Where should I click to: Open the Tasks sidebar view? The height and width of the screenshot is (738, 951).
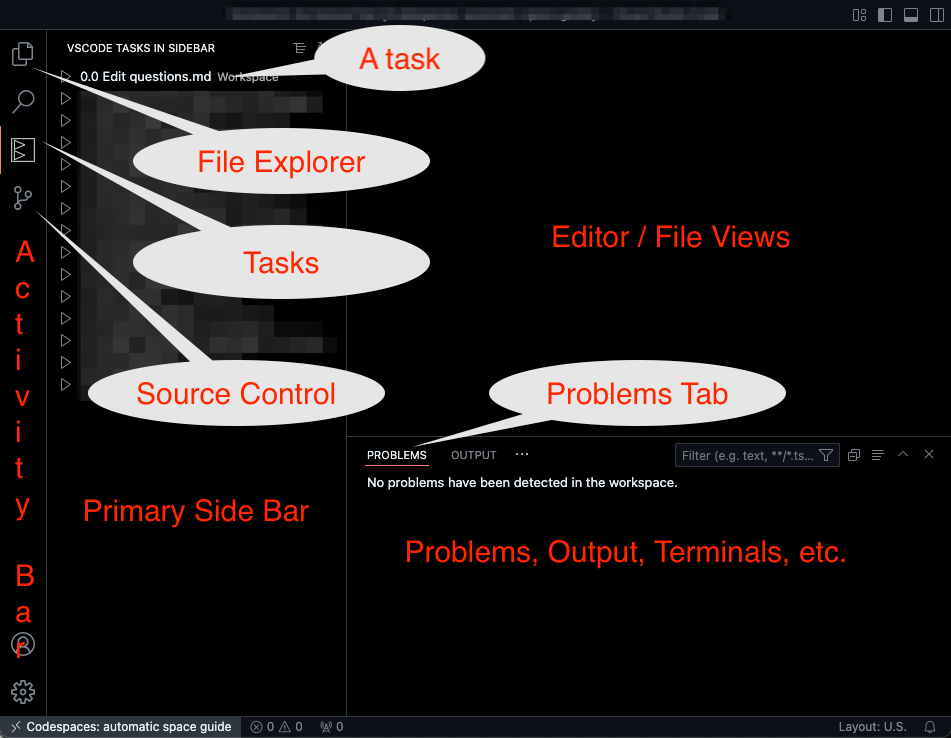tap(22, 149)
